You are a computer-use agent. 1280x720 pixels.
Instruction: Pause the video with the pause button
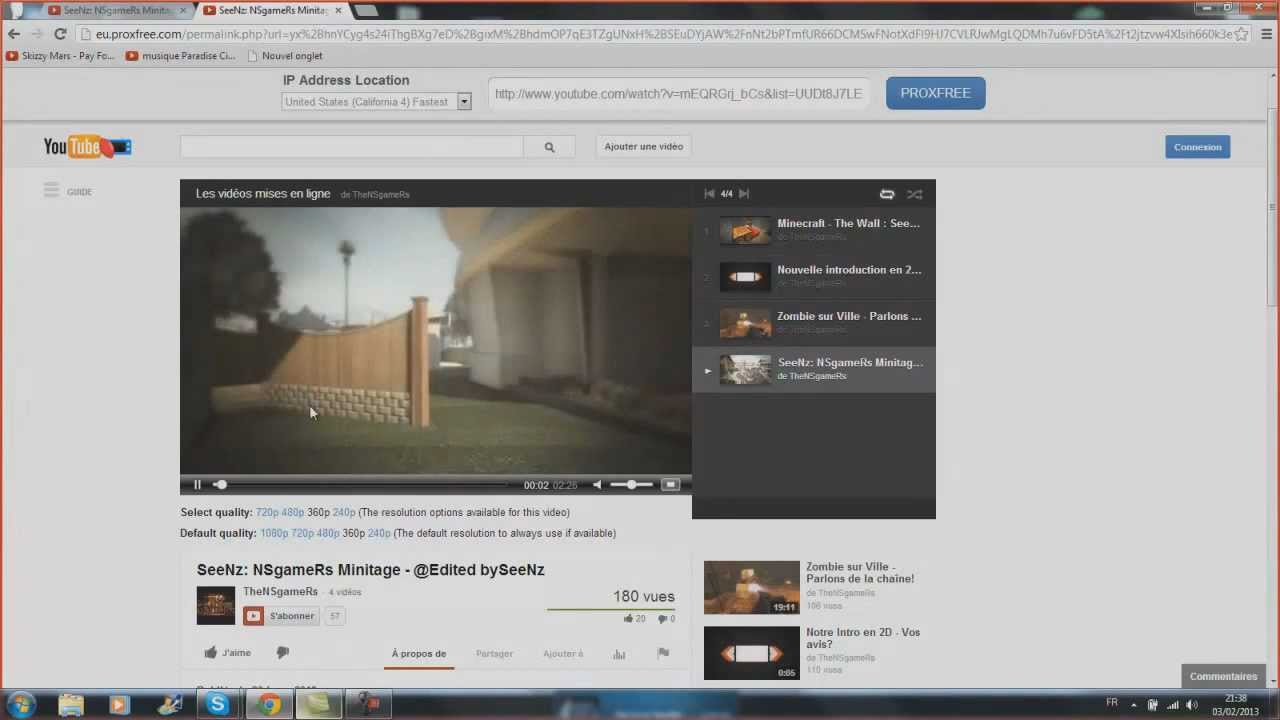[x=197, y=485]
